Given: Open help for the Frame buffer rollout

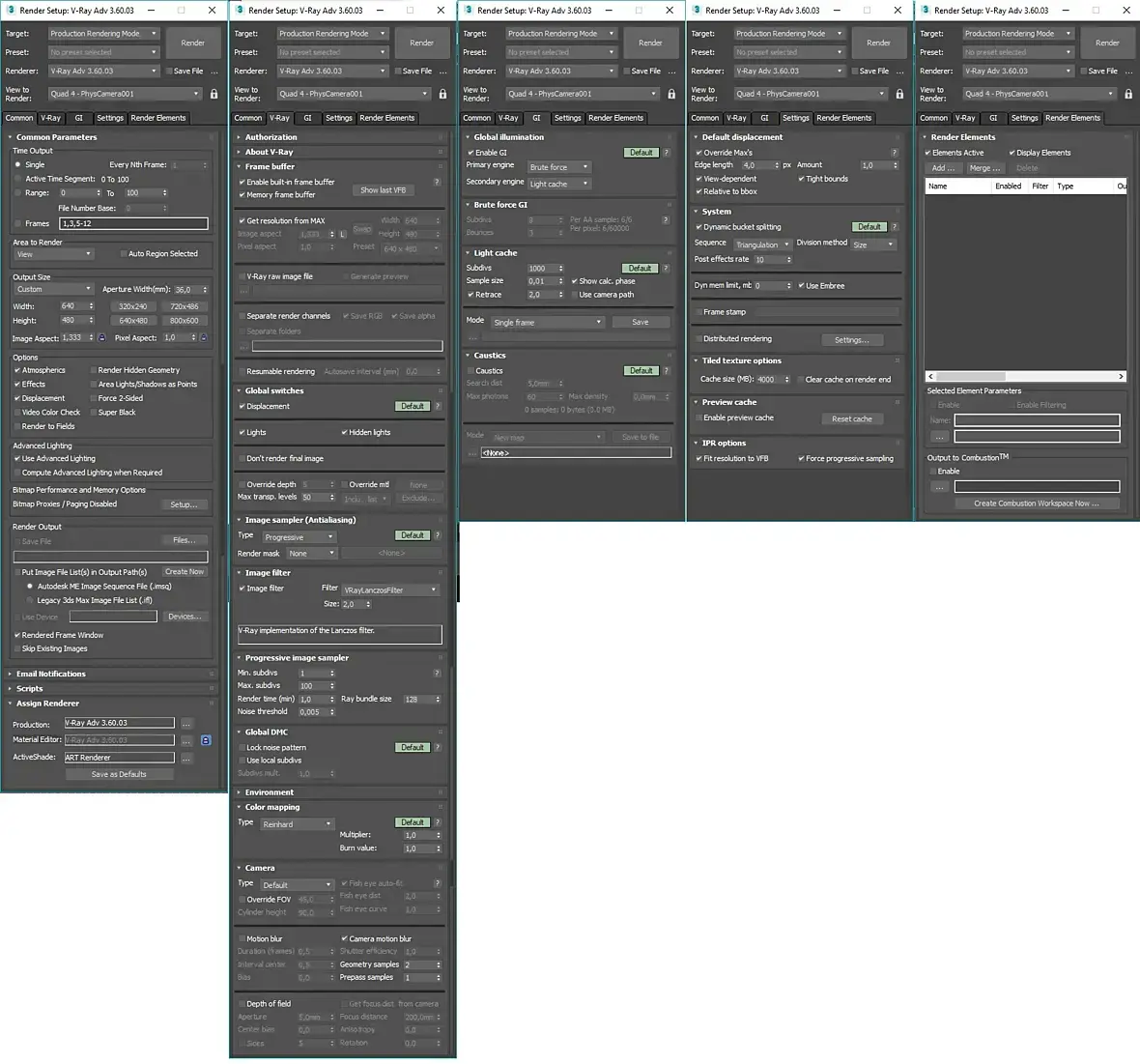Looking at the screenshot, I should pos(437,182).
